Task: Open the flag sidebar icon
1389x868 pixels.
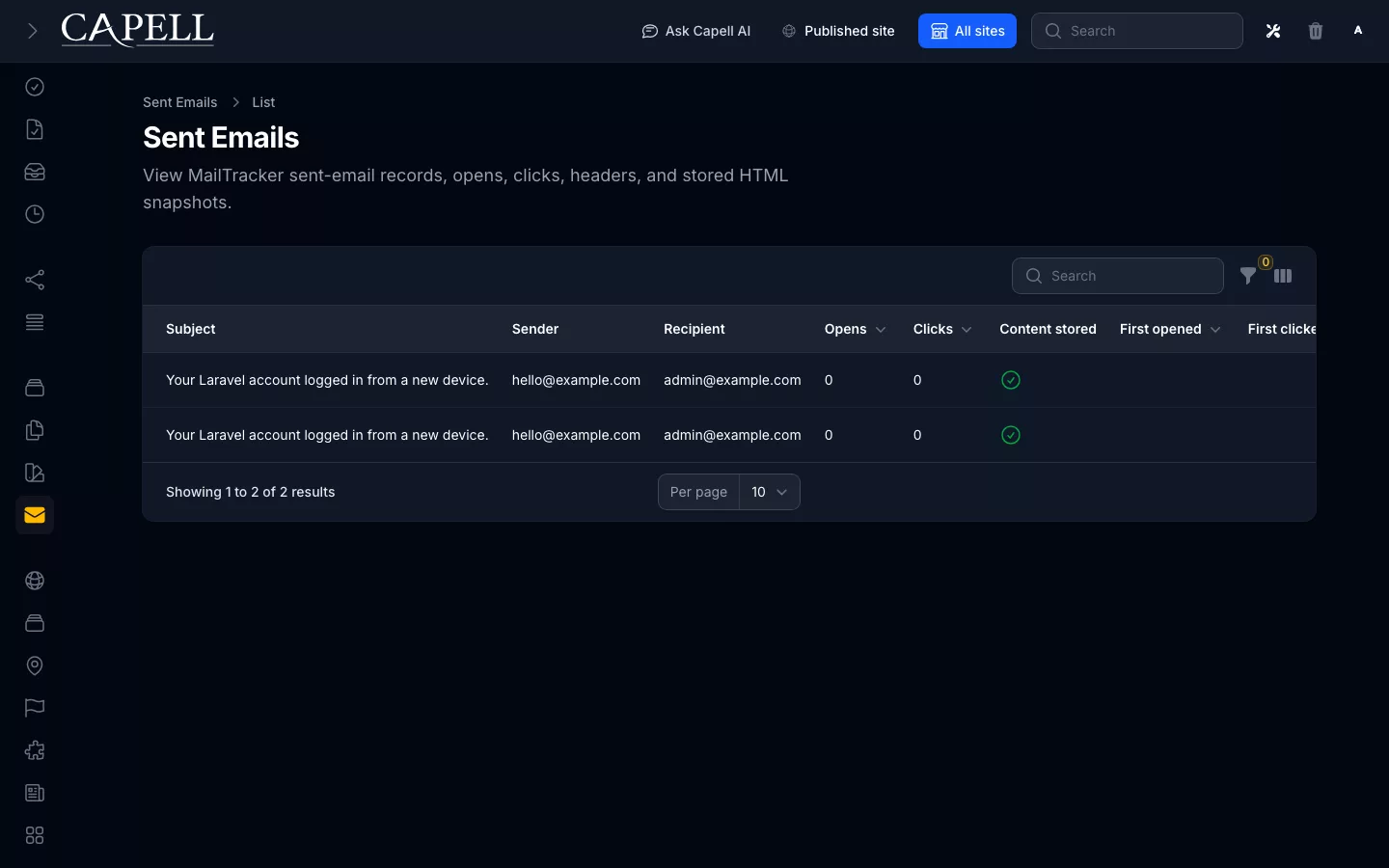Action: (x=35, y=708)
